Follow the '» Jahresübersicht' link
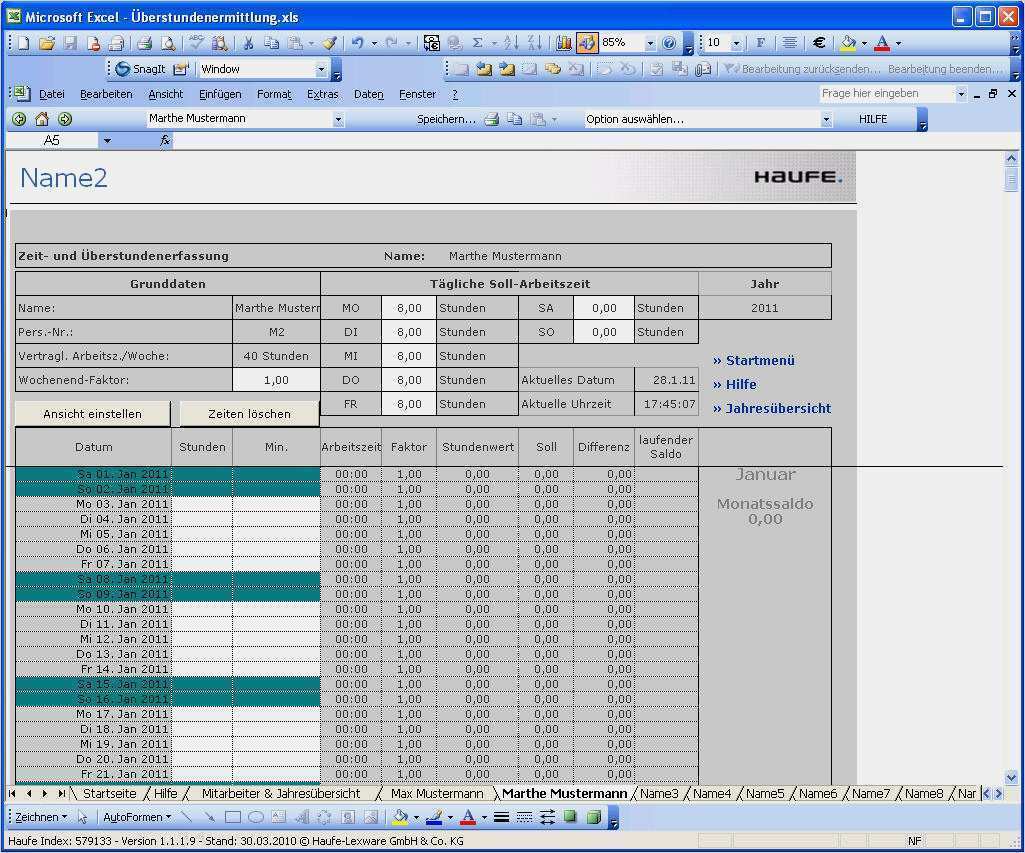The height and width of the screenshot is (853, 1025). (771, 408)
